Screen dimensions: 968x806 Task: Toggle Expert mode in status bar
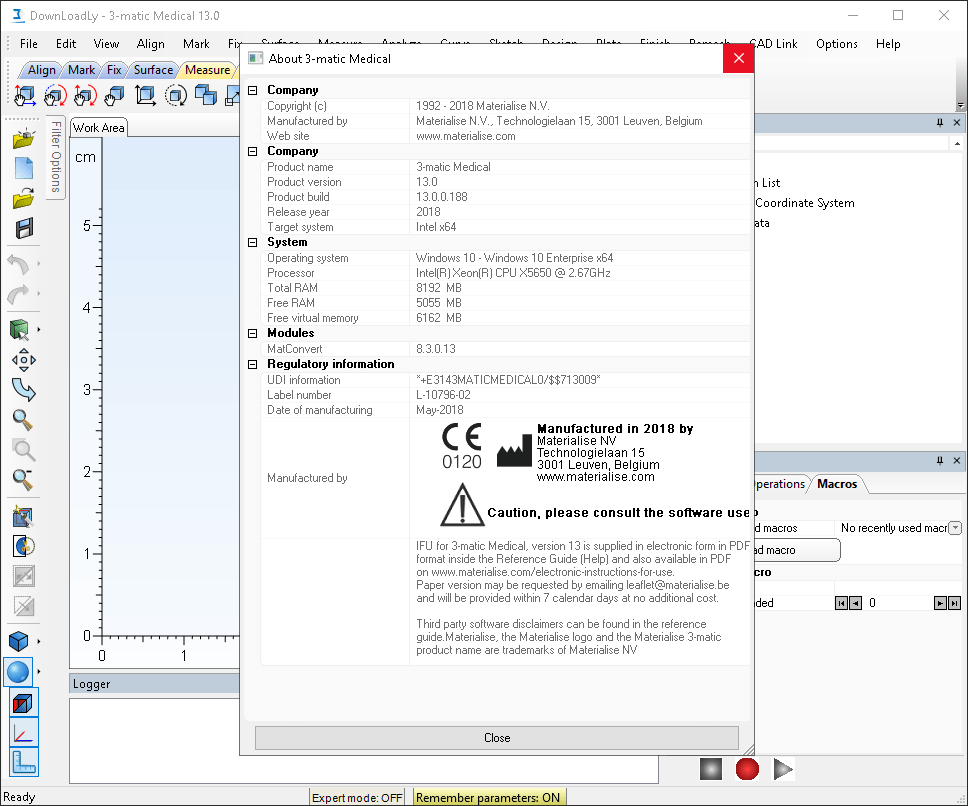357,797
